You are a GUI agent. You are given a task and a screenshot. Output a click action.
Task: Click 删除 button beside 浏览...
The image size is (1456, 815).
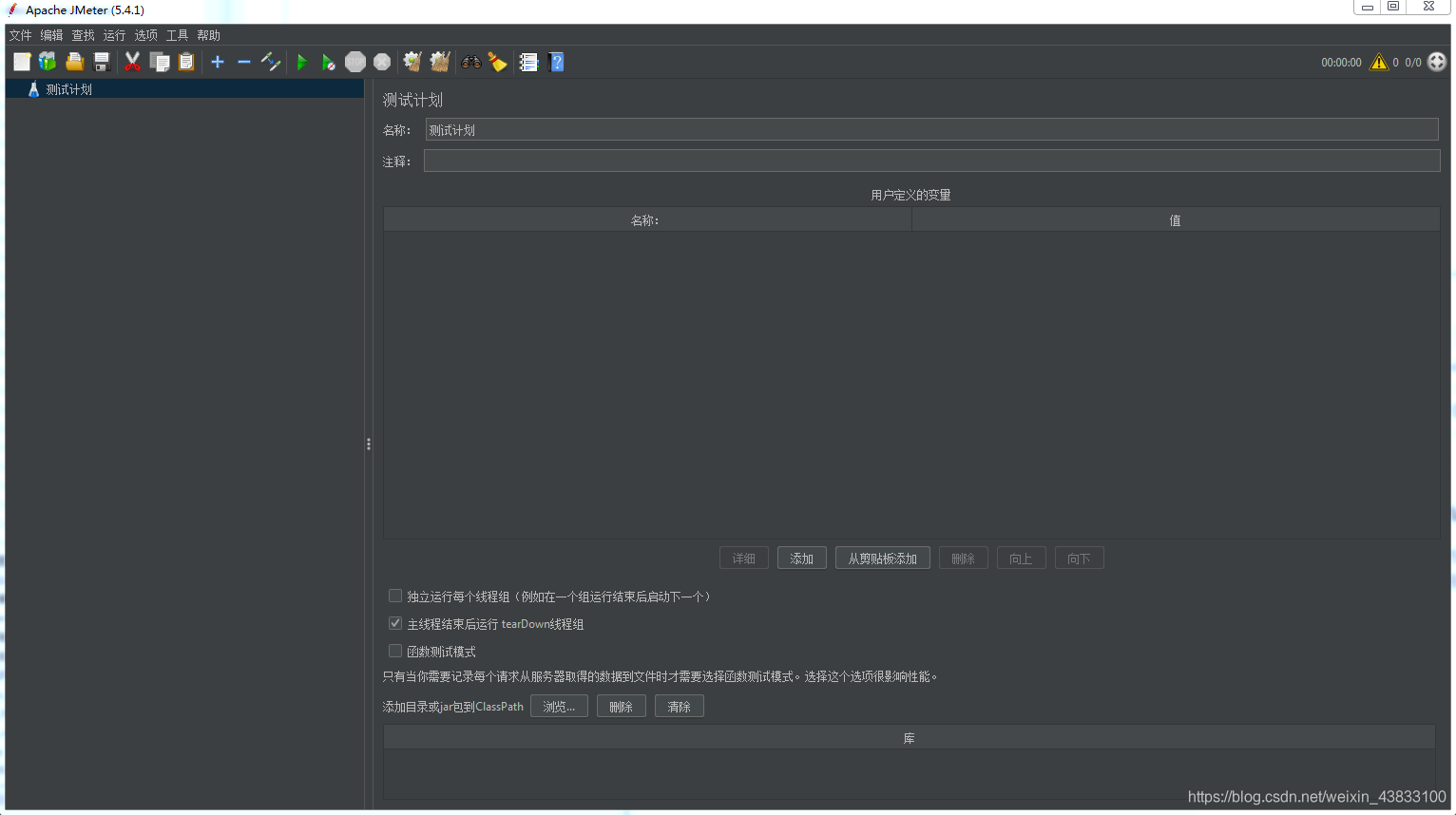[x=622, y=707]
